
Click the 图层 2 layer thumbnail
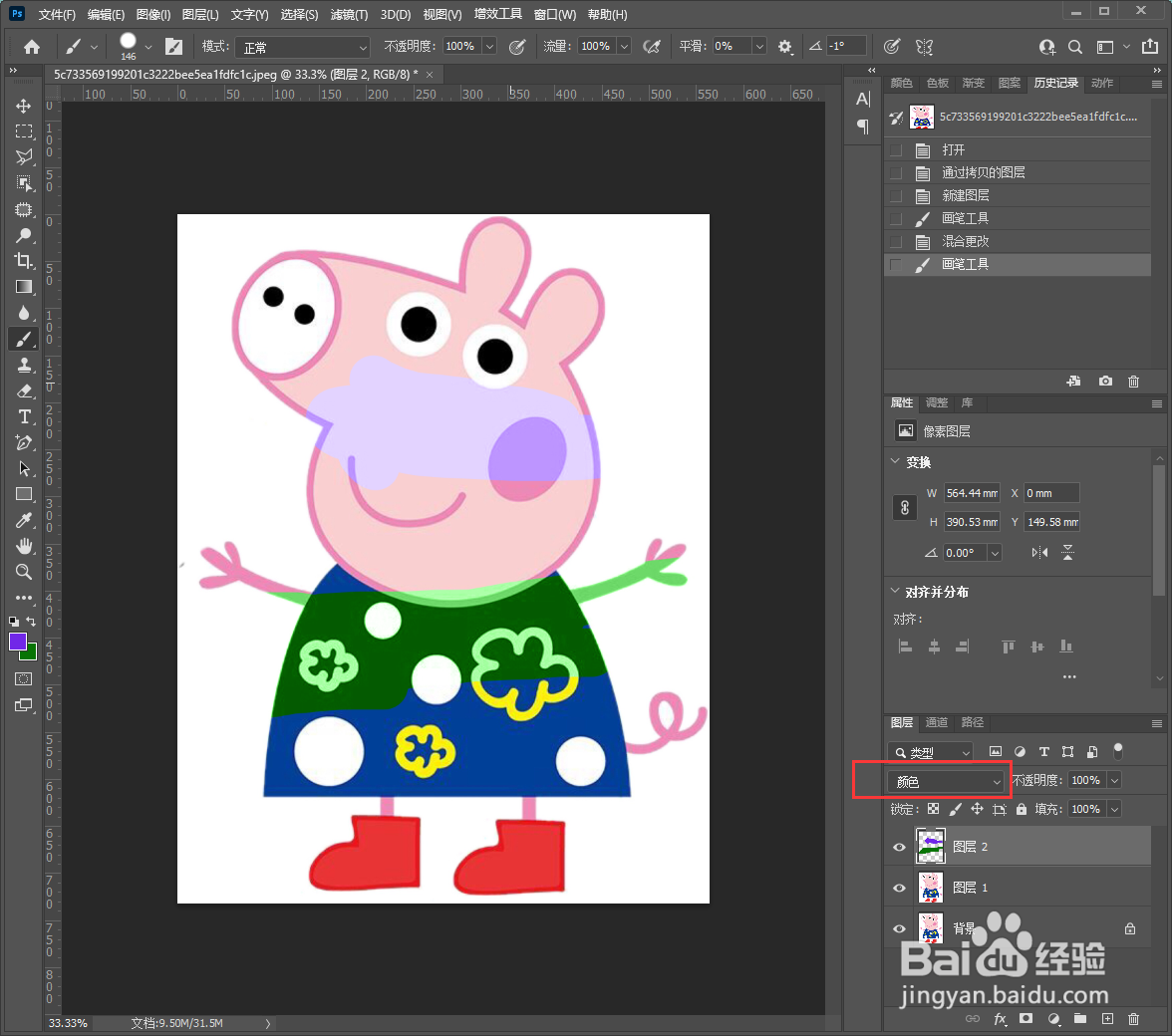point(930,847)
